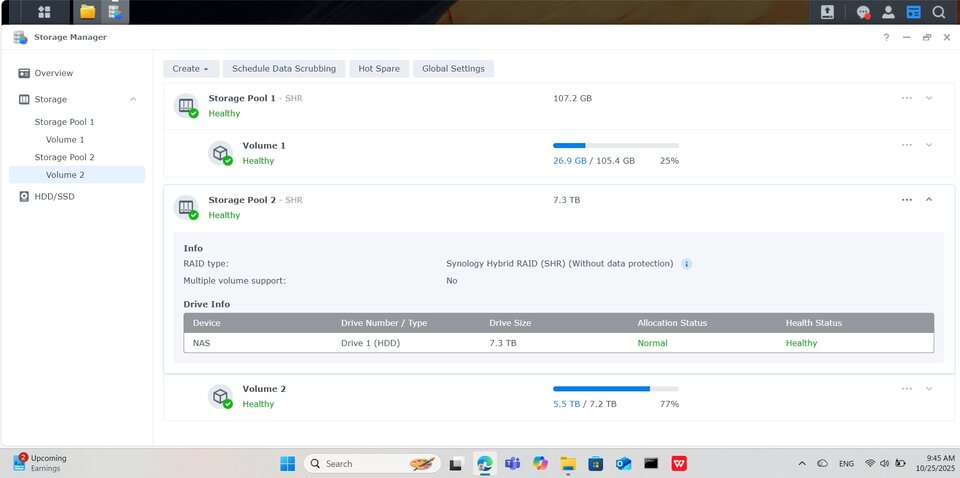Click the 26.9 GB used value
Screen dimensions: 960x478
(x=569, y=161)
